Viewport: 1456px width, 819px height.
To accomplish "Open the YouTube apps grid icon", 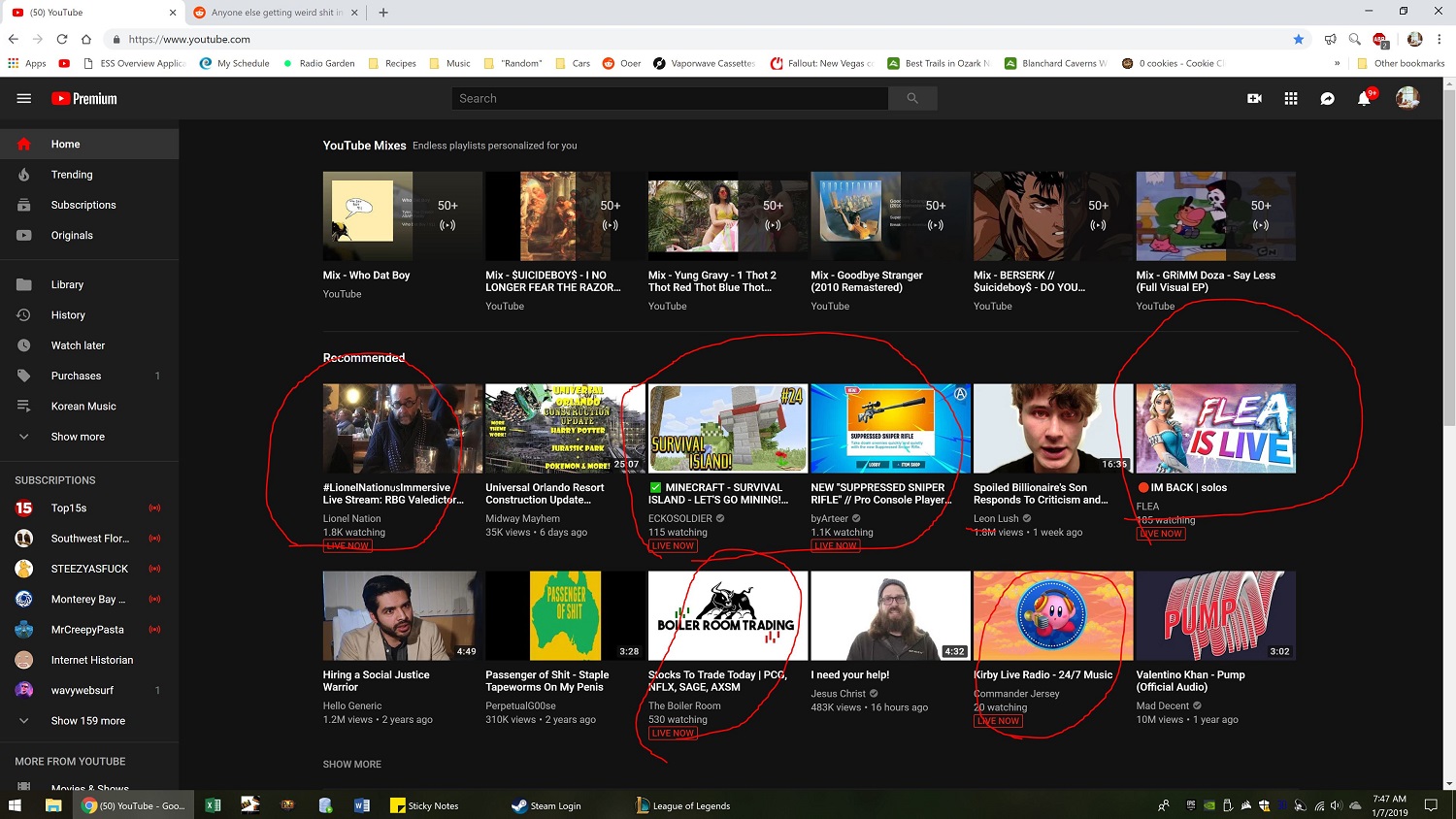I will coord(1291,98).
